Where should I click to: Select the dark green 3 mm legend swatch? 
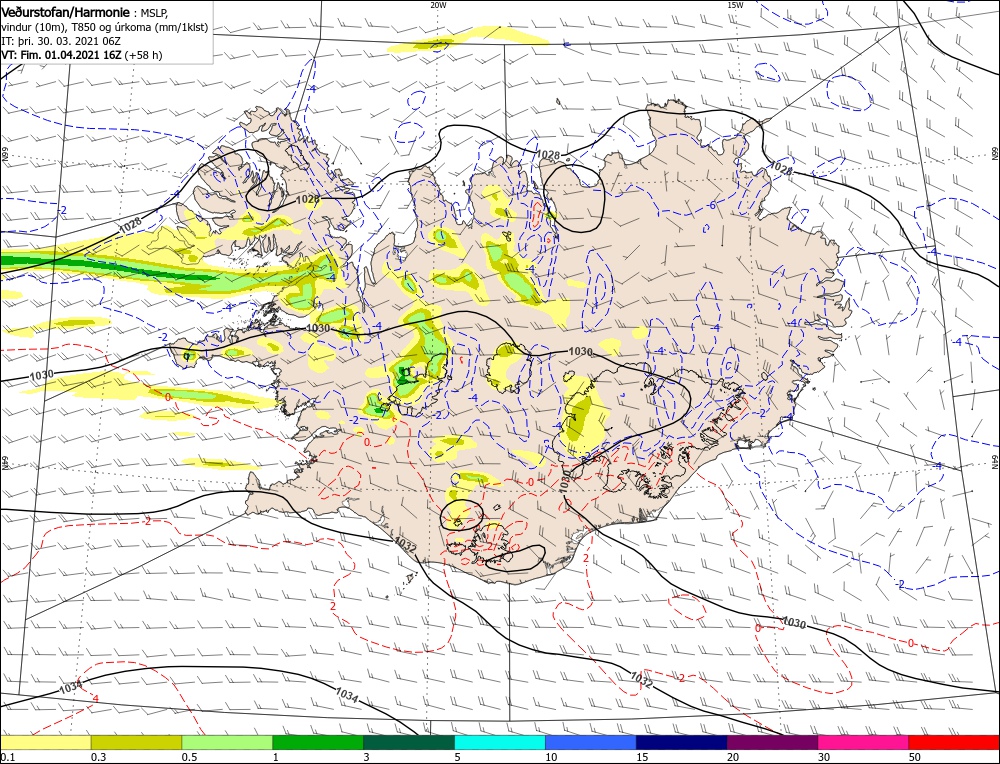(409, 742)
